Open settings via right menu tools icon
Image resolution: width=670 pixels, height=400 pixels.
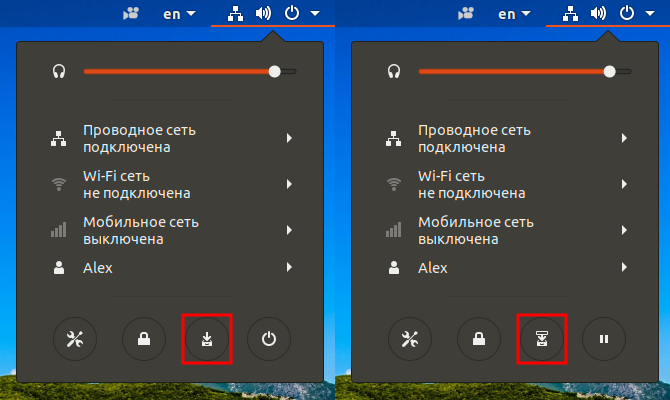(410, 339)
